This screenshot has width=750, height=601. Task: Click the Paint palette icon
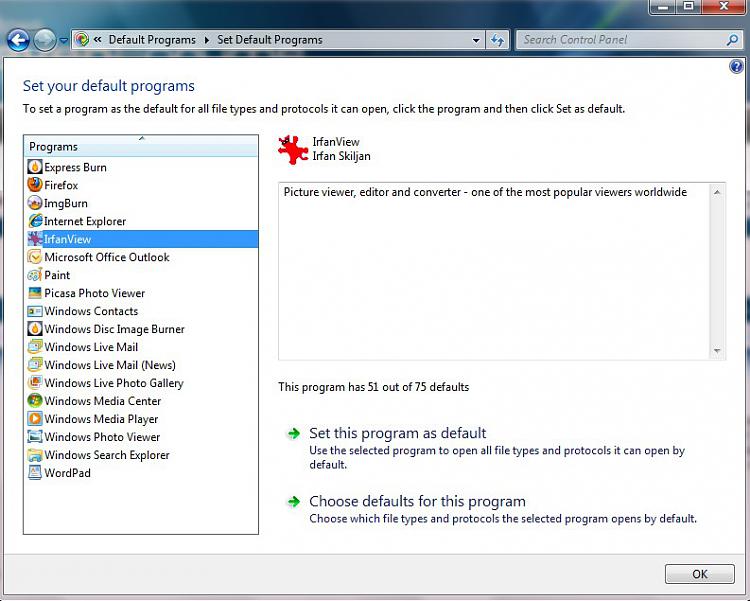(x=34, y=275)
